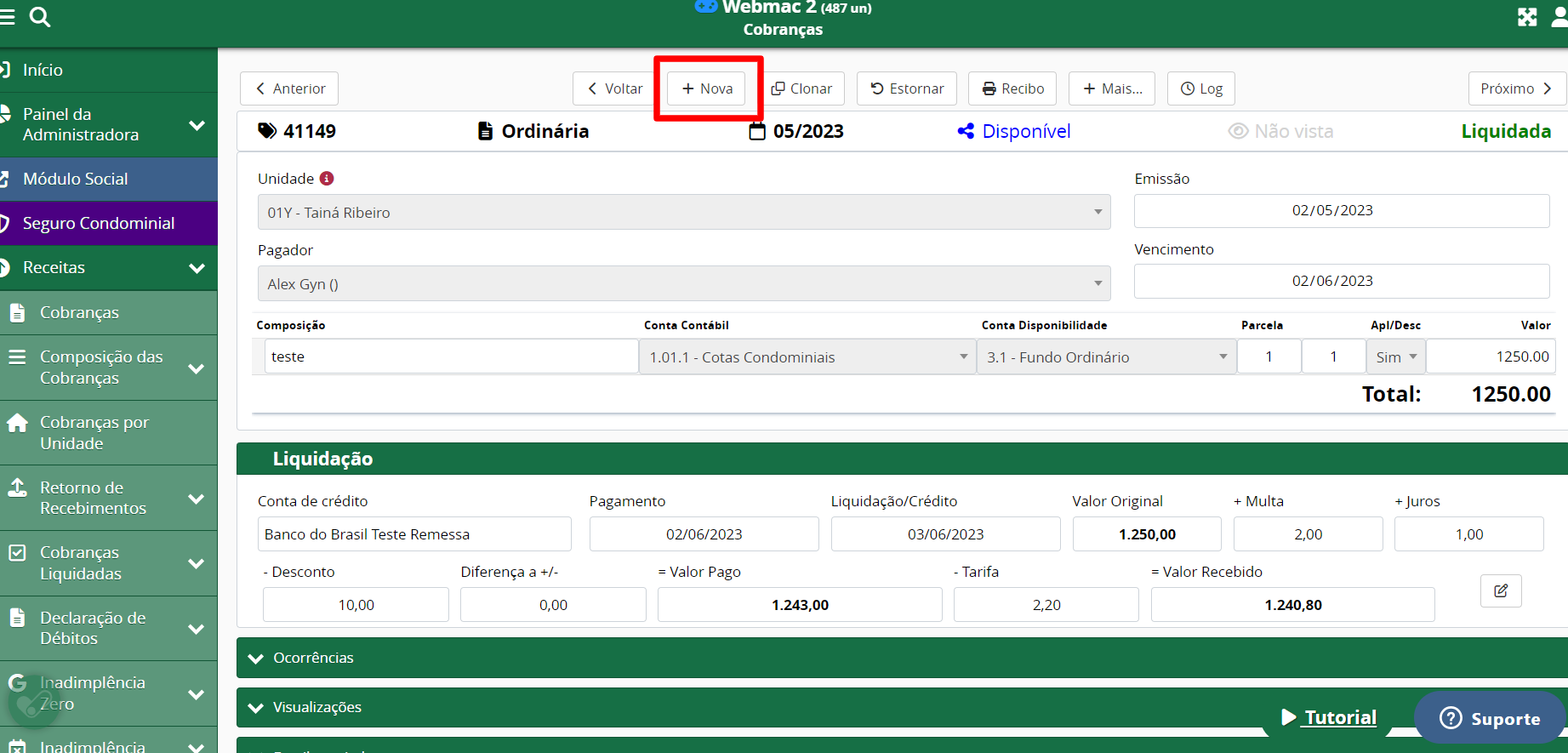
Task: Open the Apl/Desc Sim dropdown
Action: [x=1395, y=357]
